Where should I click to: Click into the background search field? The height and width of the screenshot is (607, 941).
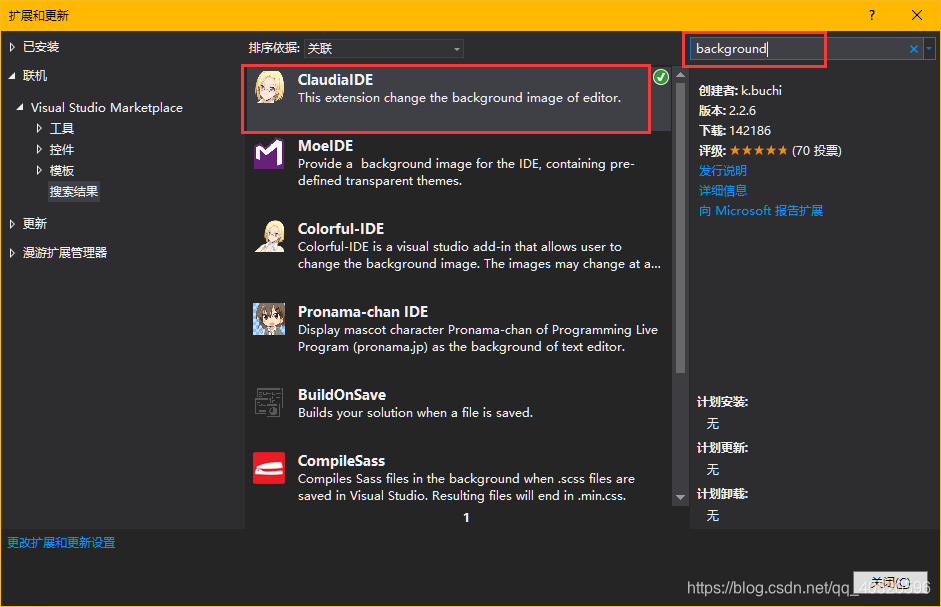click(798, 49)
